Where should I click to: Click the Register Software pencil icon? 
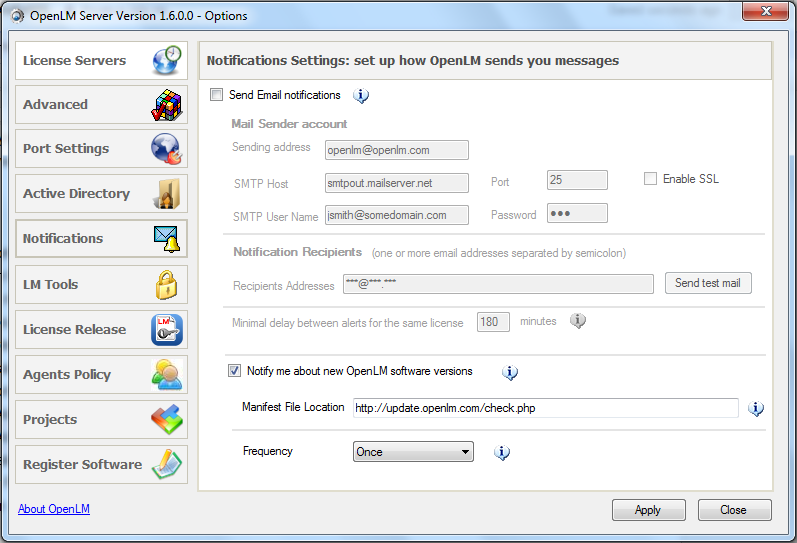[167, 464]
